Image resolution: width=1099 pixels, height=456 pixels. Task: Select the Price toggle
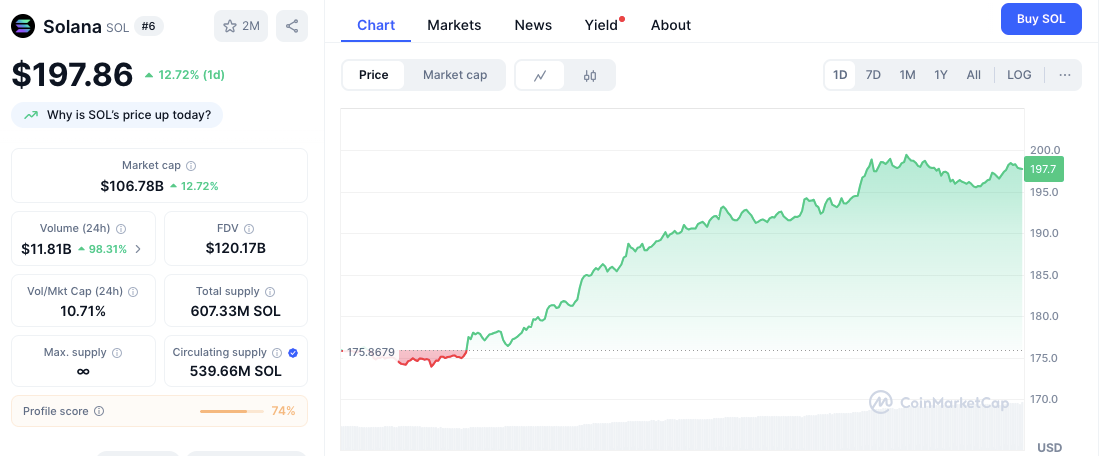374,75
